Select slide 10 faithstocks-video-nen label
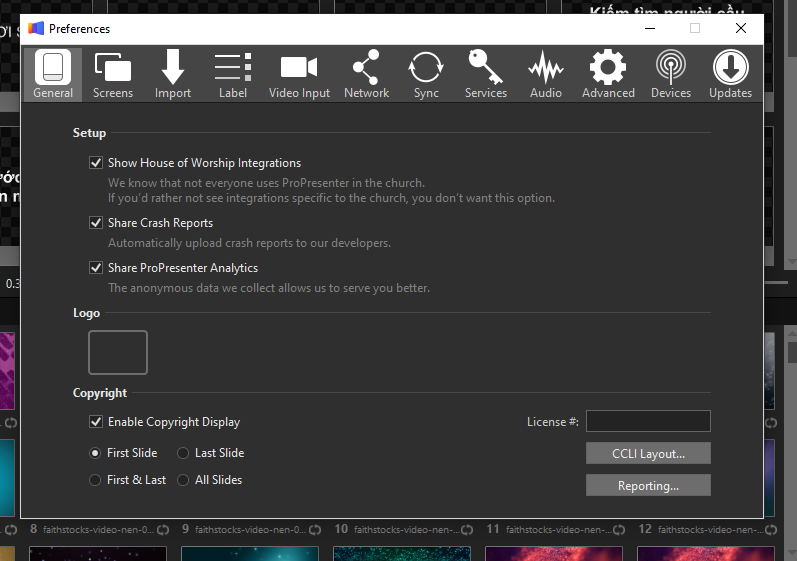This screenshot has width=797, height=561. [407, 529]
